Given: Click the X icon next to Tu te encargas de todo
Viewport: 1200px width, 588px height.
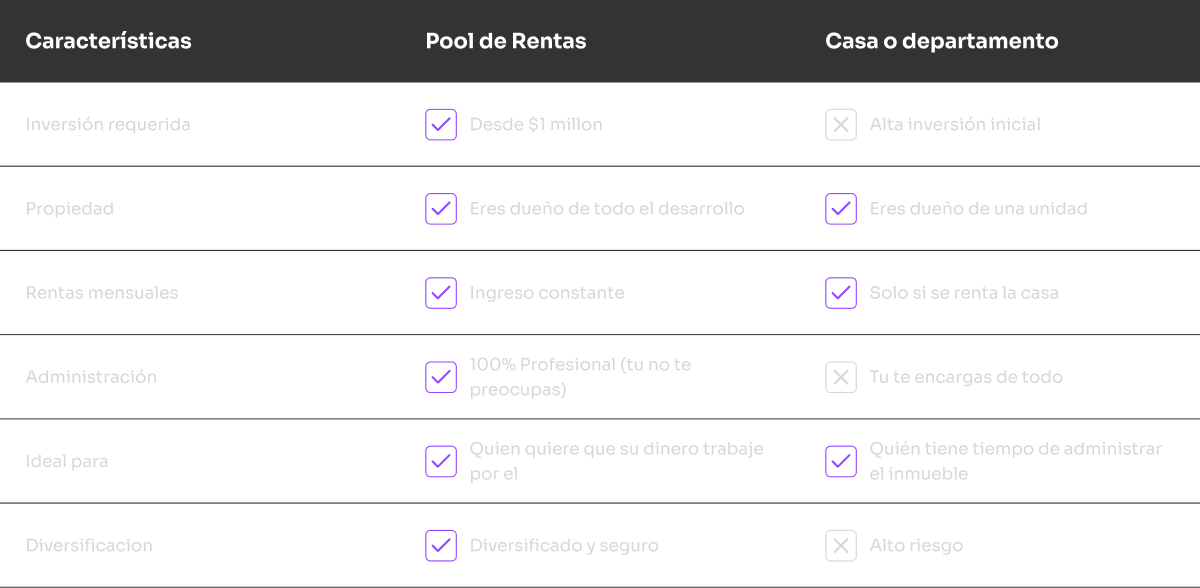Looking at the screenshot, I should (x=841, y=377).
